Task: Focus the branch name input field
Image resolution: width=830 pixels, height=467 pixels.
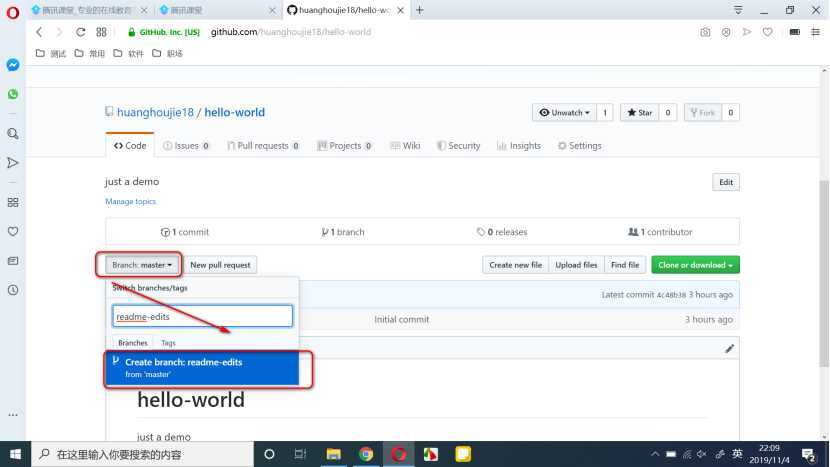Action: [x=202, y=316]
